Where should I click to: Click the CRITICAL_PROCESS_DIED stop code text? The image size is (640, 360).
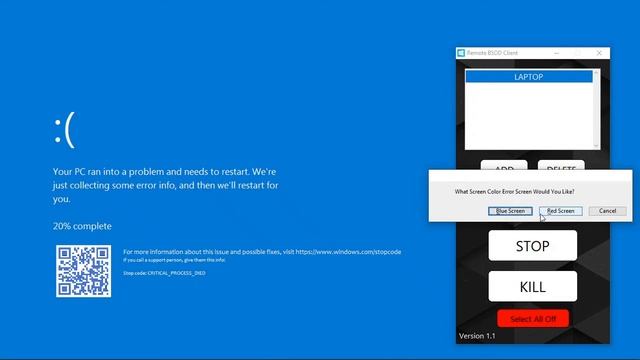(x=176, y=273)
